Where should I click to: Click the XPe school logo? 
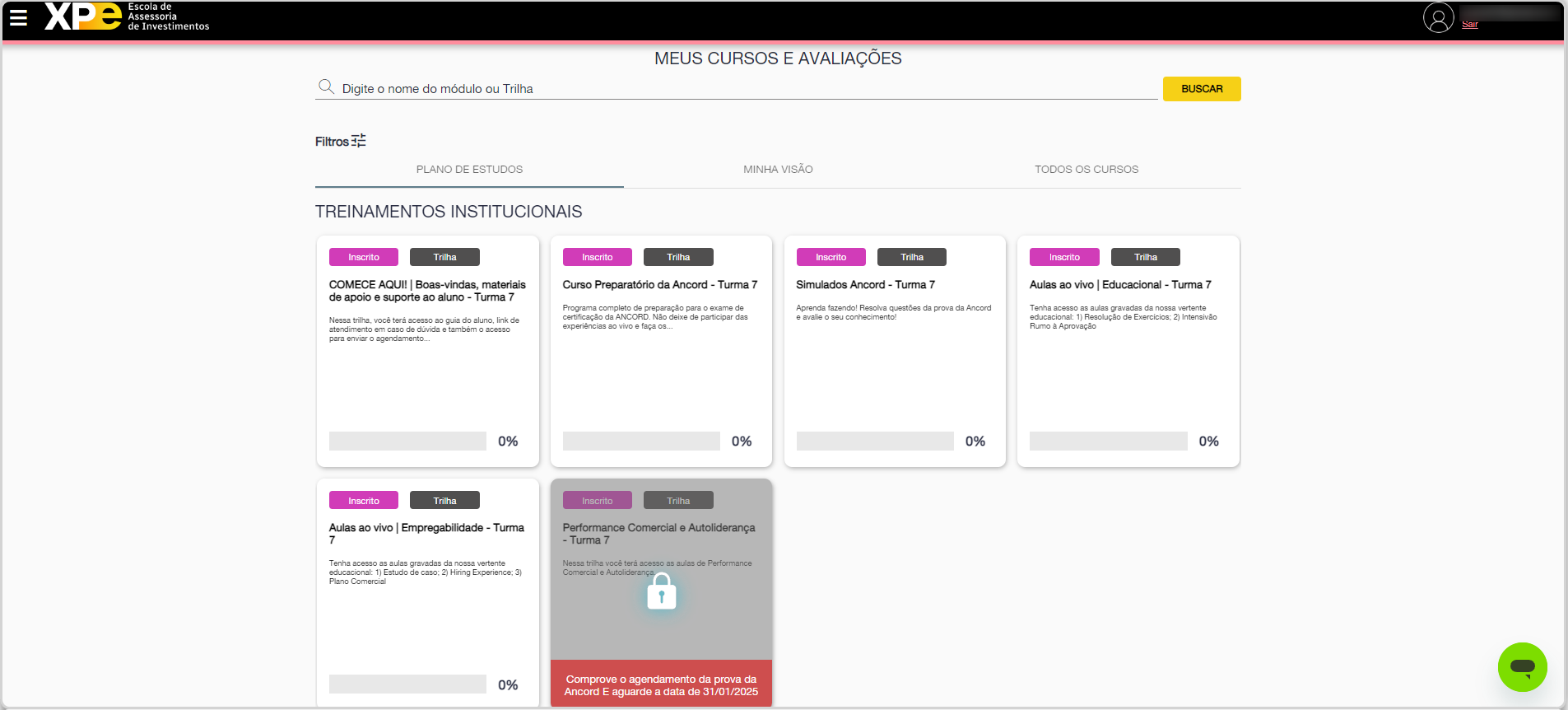[127, 16]
